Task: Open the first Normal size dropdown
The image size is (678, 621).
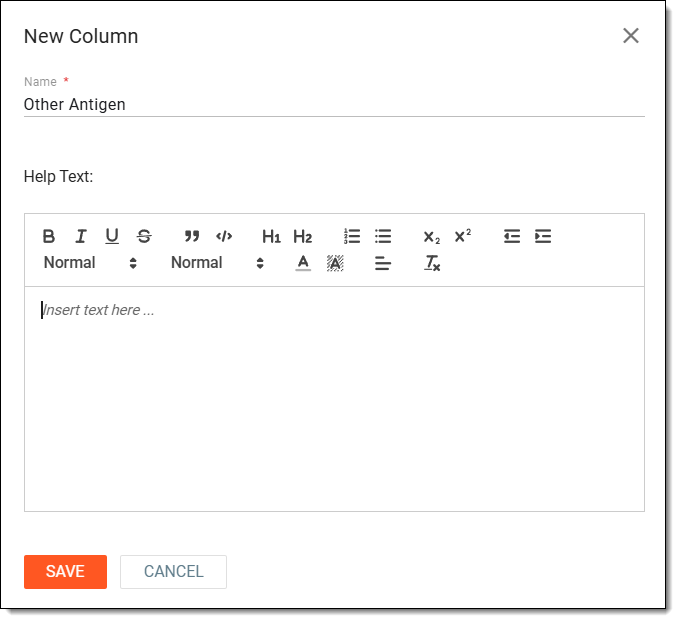Action: [x=90, y=263]
